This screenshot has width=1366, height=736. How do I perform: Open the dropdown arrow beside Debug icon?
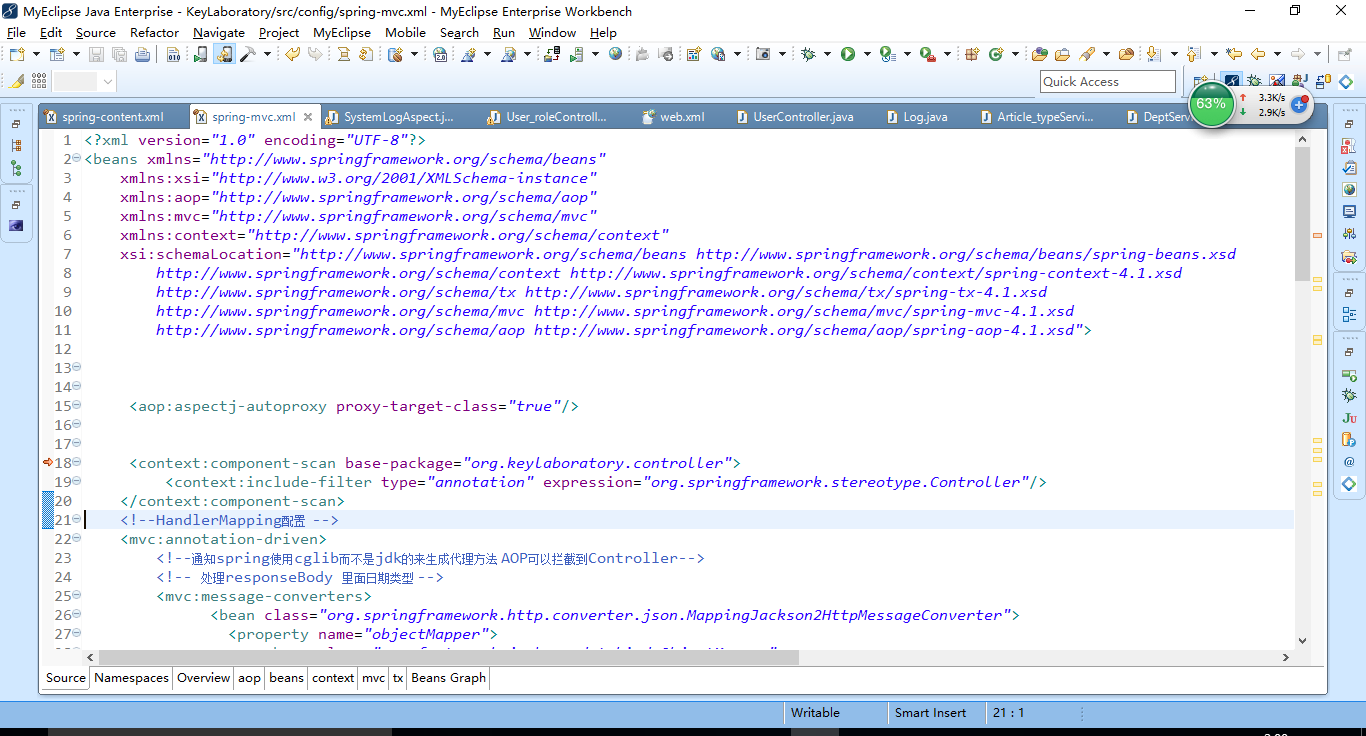[x=827, y=54]
